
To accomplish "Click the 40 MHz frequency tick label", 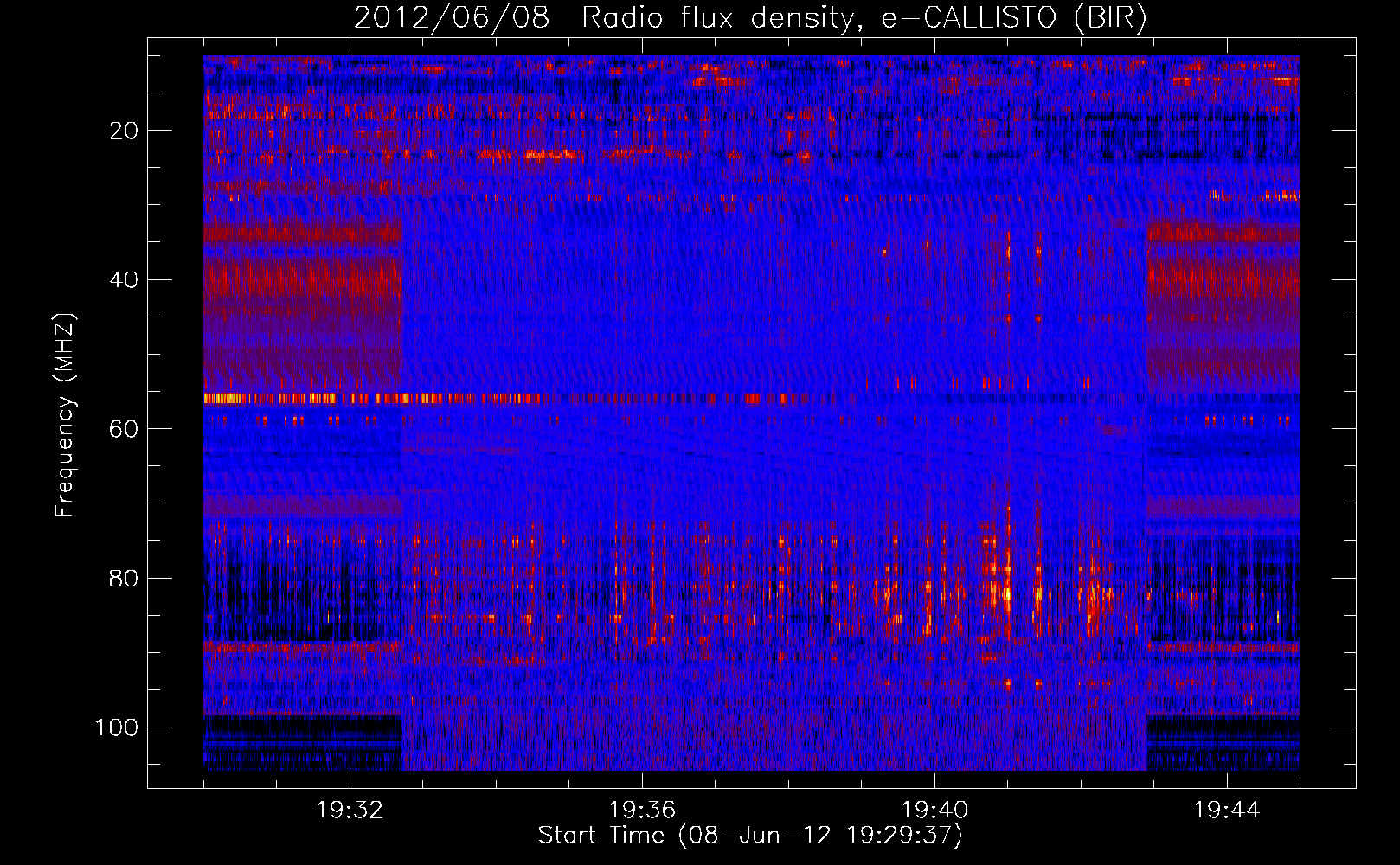I will (x=125, y=279).
